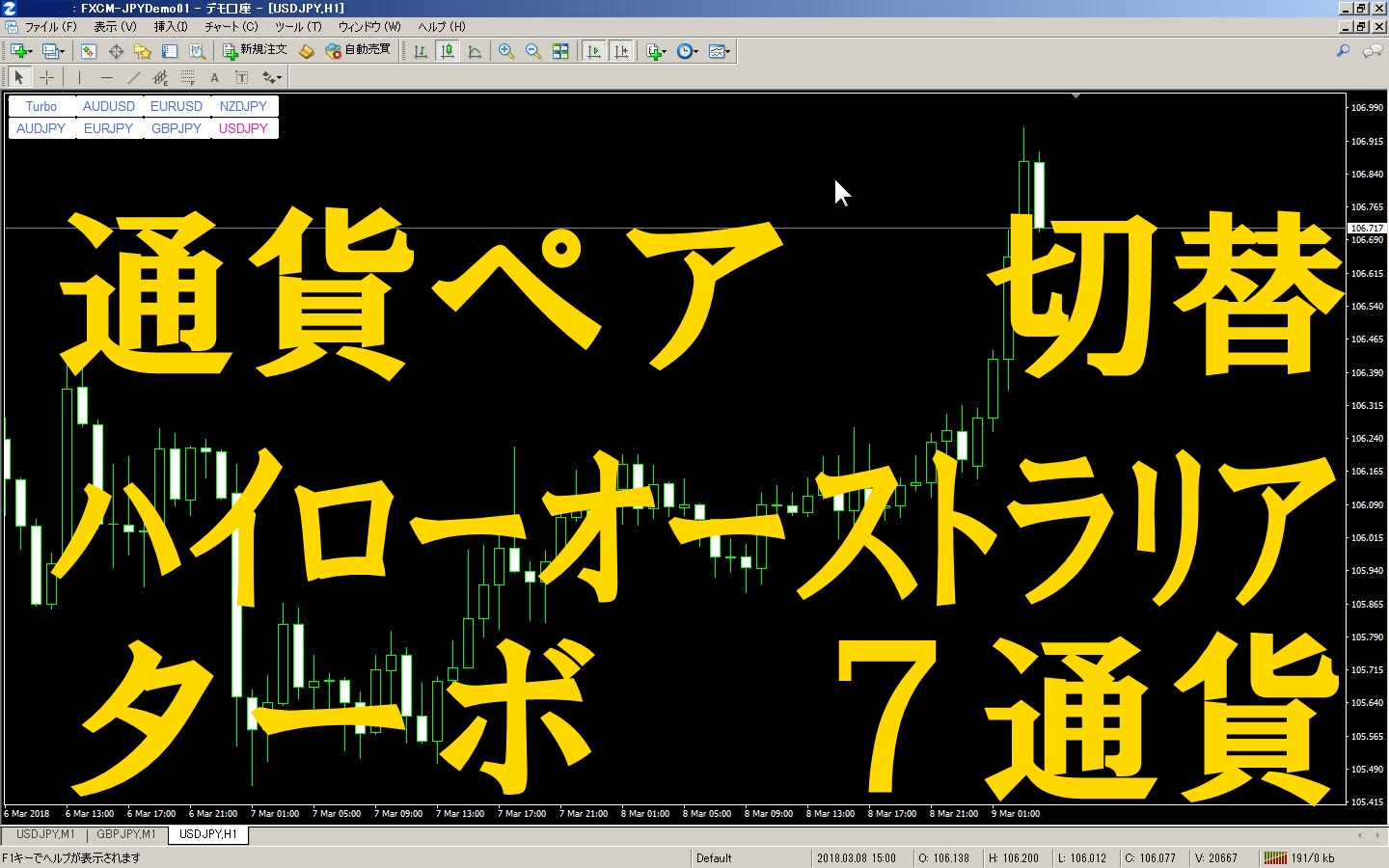
Task: Open the ツール (T) menu
Action: coord(298,27)
